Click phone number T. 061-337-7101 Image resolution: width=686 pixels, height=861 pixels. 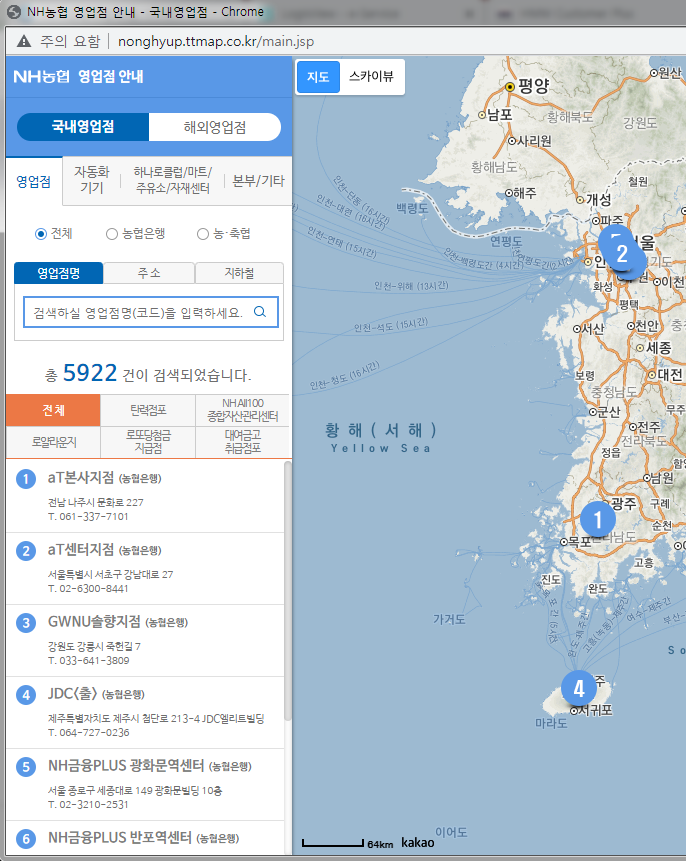pyautogui.click(x=88, y=516)
